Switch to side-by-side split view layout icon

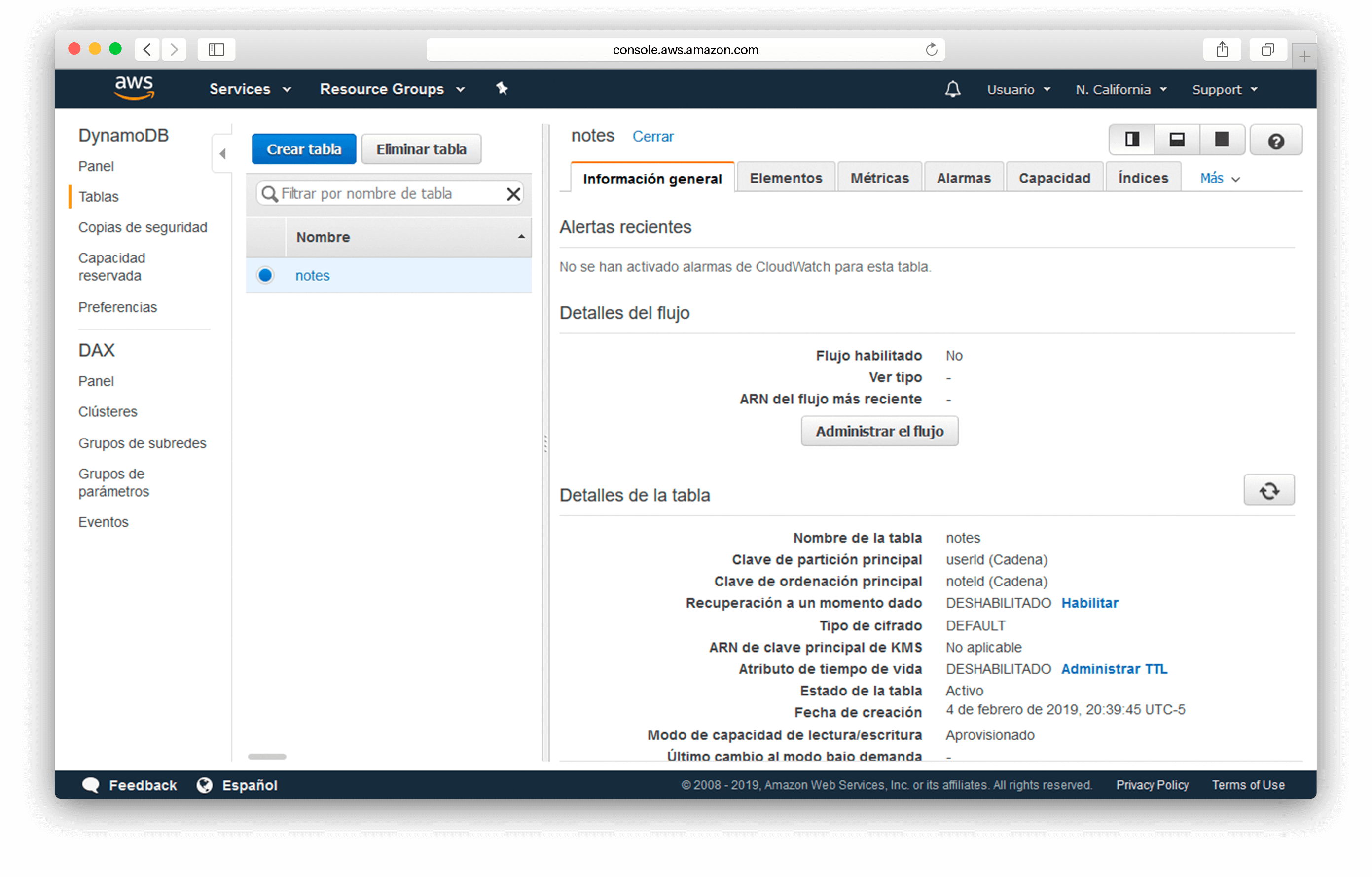[x=1131, y=140]
